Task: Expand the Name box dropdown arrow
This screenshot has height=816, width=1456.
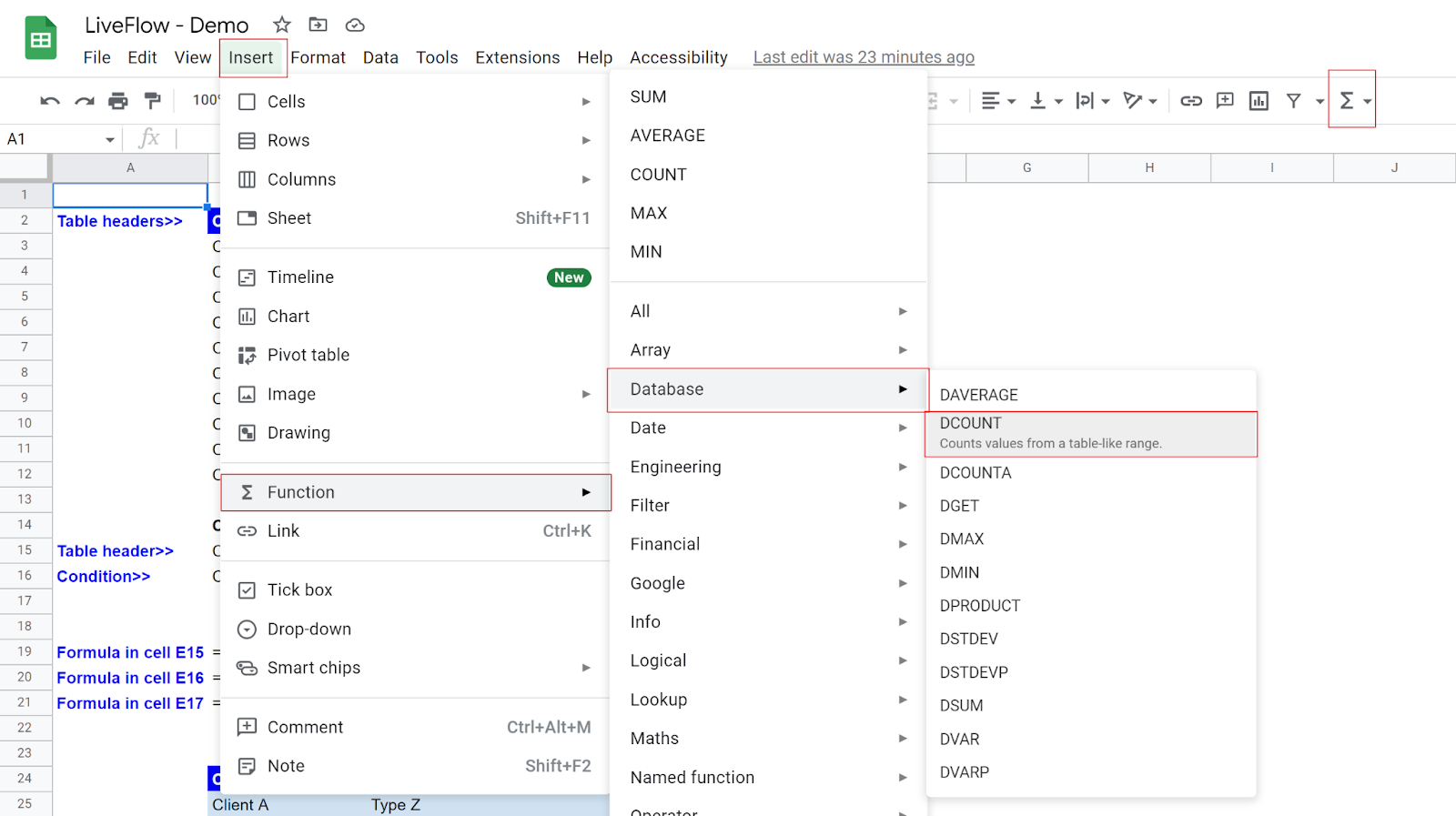Action: point(110,140)
